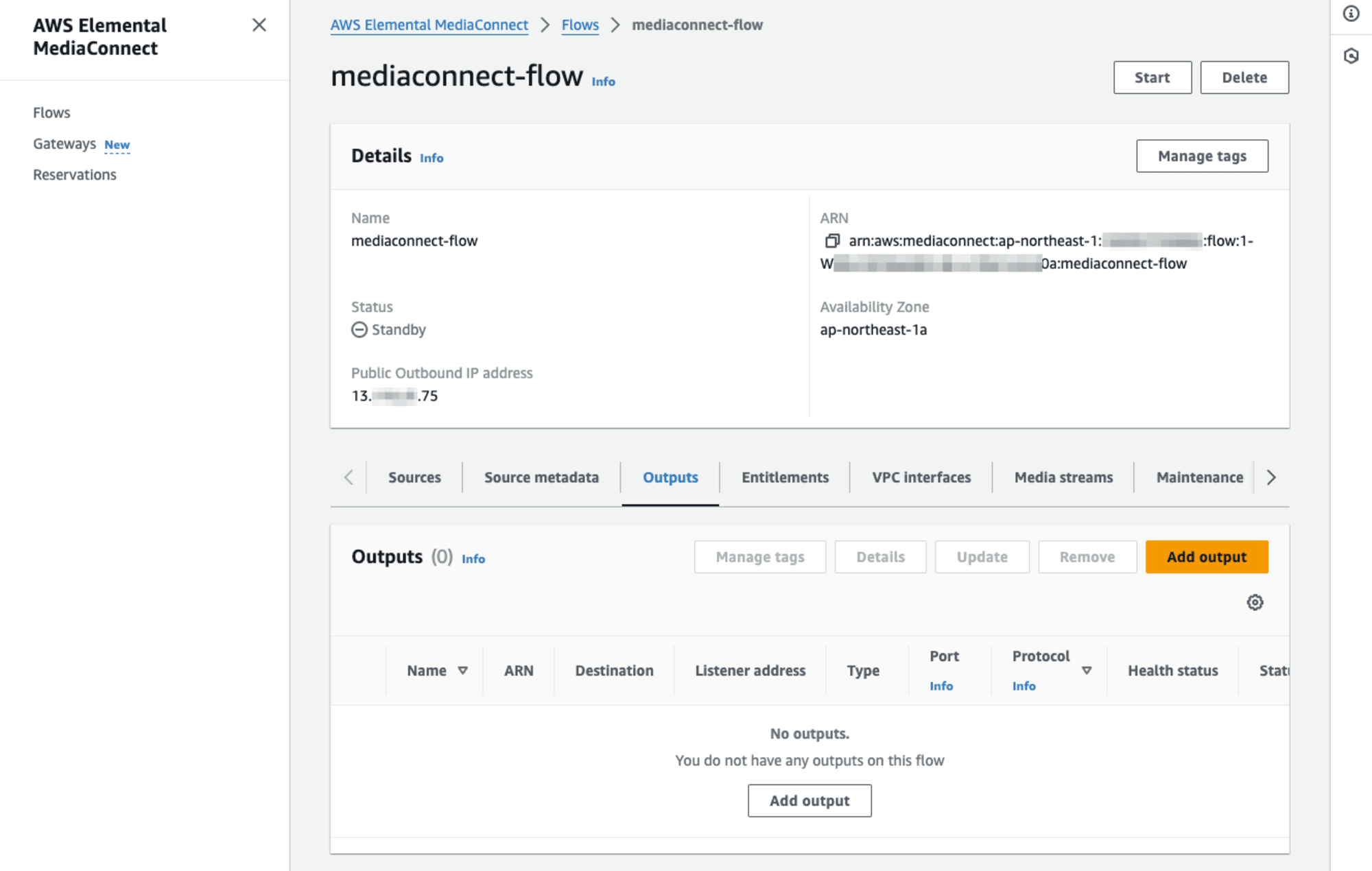This screenshot has width=1372, height=871.
Task: Switch to the Media streams tab
Action: 1063,477
